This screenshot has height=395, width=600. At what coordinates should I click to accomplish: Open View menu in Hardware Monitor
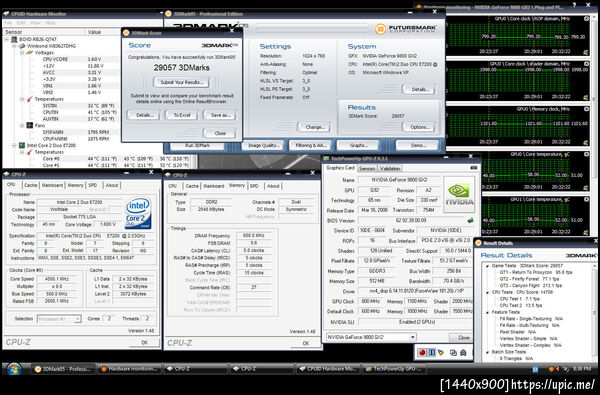(x=35, y=23)
